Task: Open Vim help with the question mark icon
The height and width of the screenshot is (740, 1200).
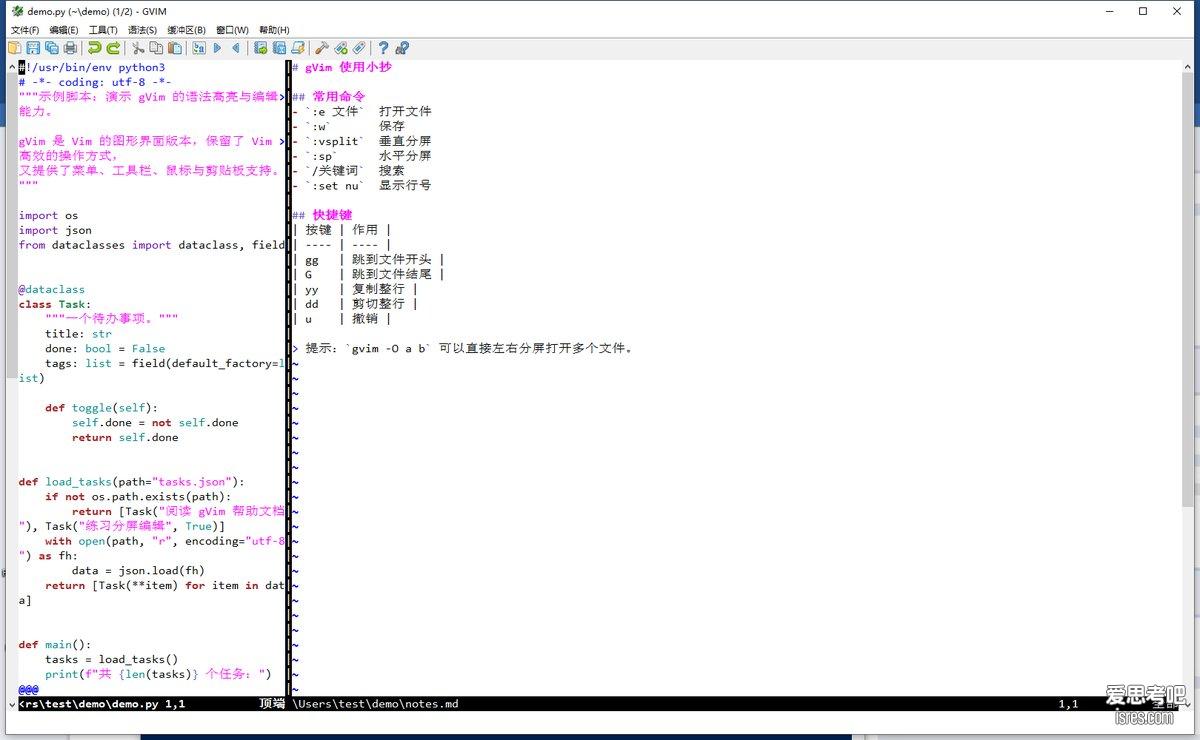Action: (x=383, y=48)
